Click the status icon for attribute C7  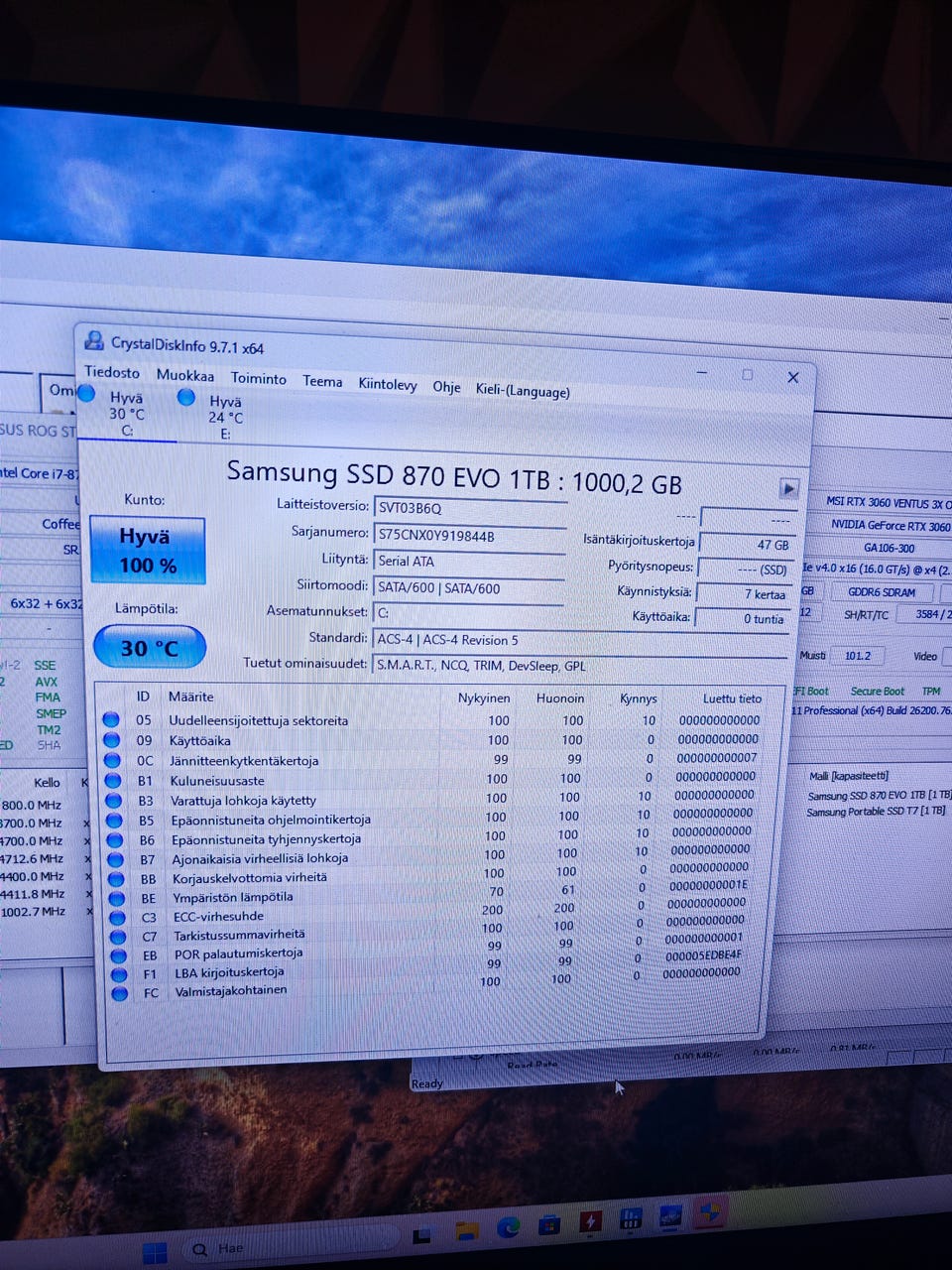click(118, 937)
